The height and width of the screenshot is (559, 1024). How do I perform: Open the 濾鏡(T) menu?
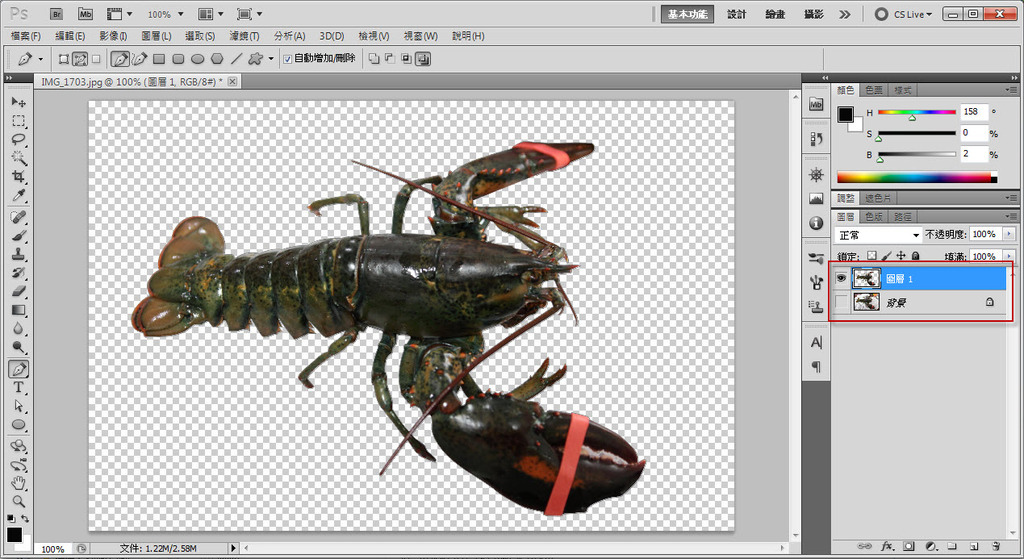[244, 36]
